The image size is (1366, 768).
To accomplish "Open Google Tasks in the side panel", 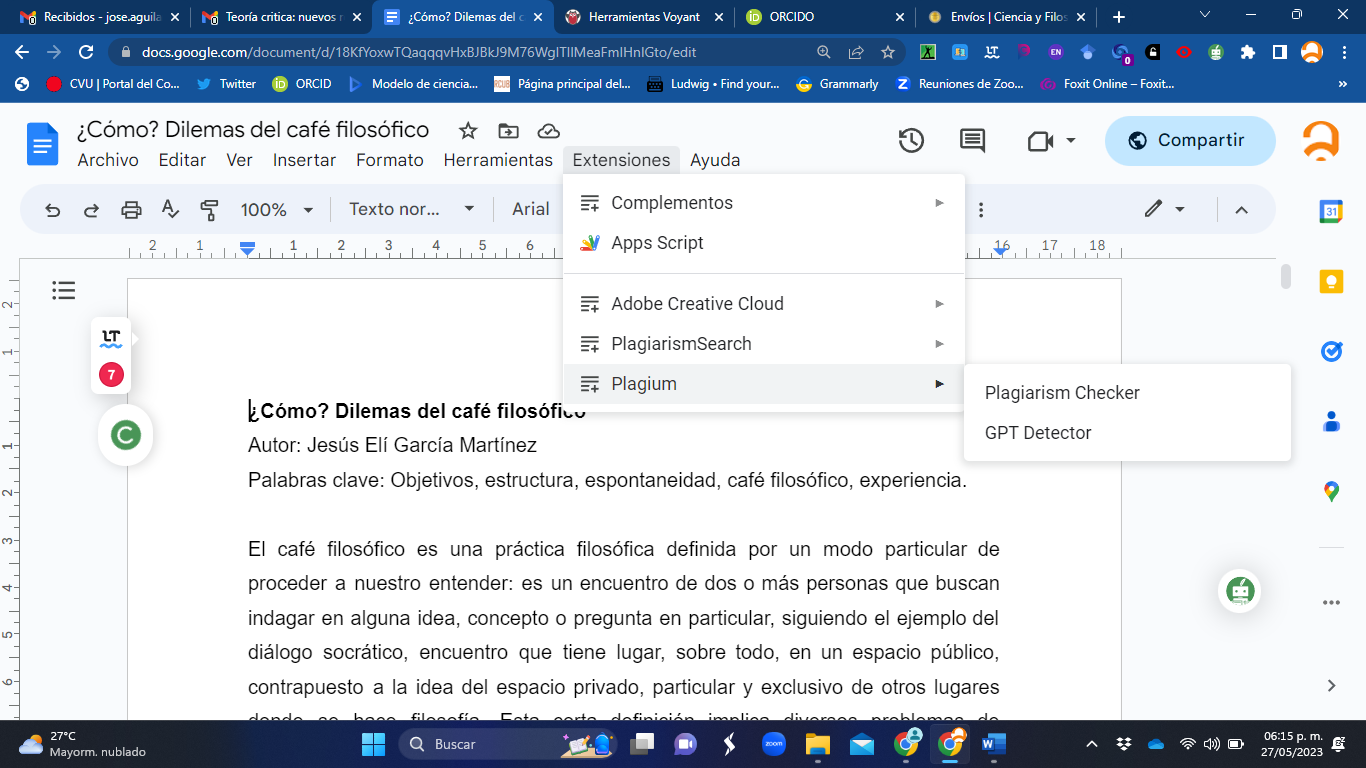I will click(1331, 351).
